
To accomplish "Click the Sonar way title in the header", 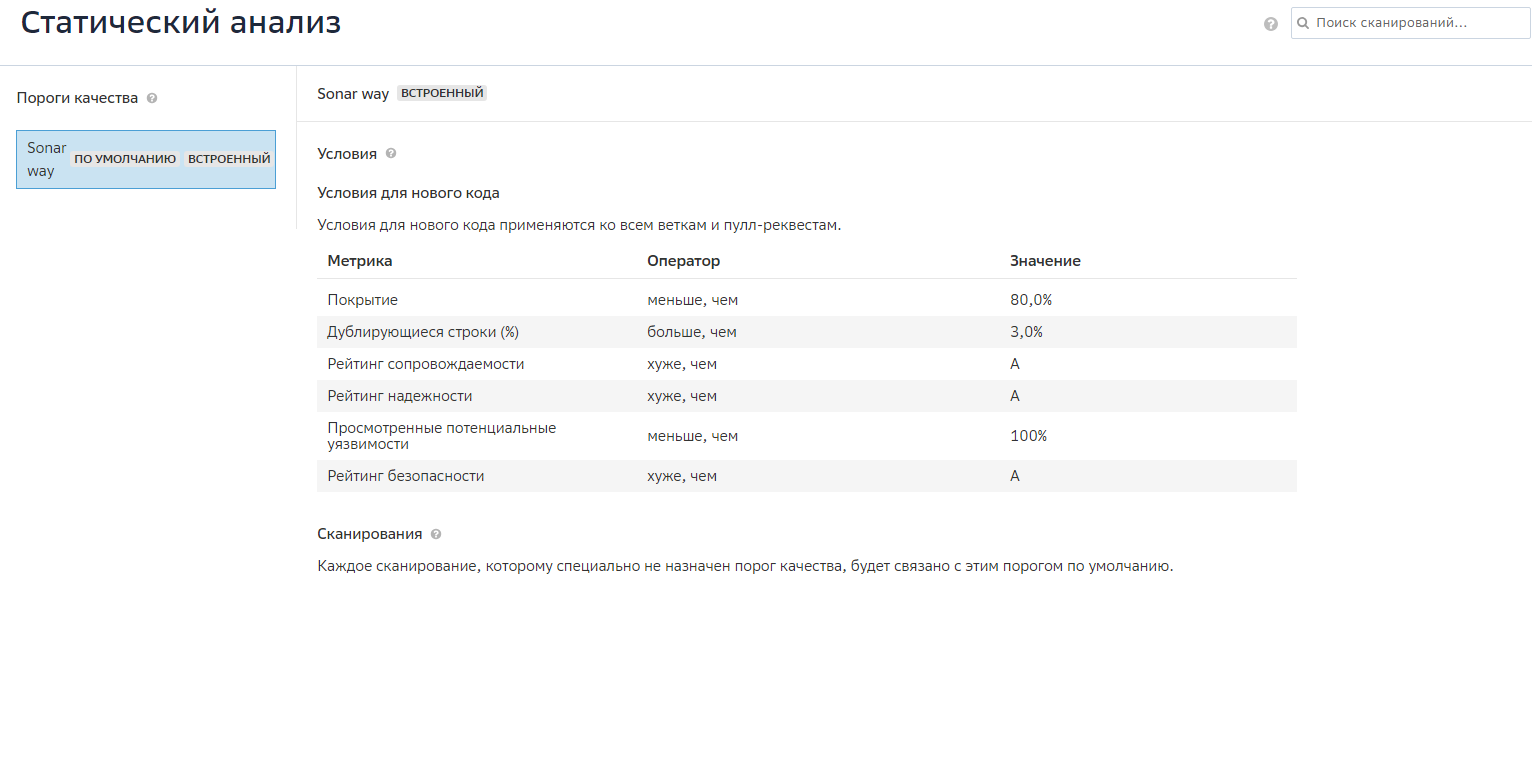I will pyautogui.click(x=353, y=94).
